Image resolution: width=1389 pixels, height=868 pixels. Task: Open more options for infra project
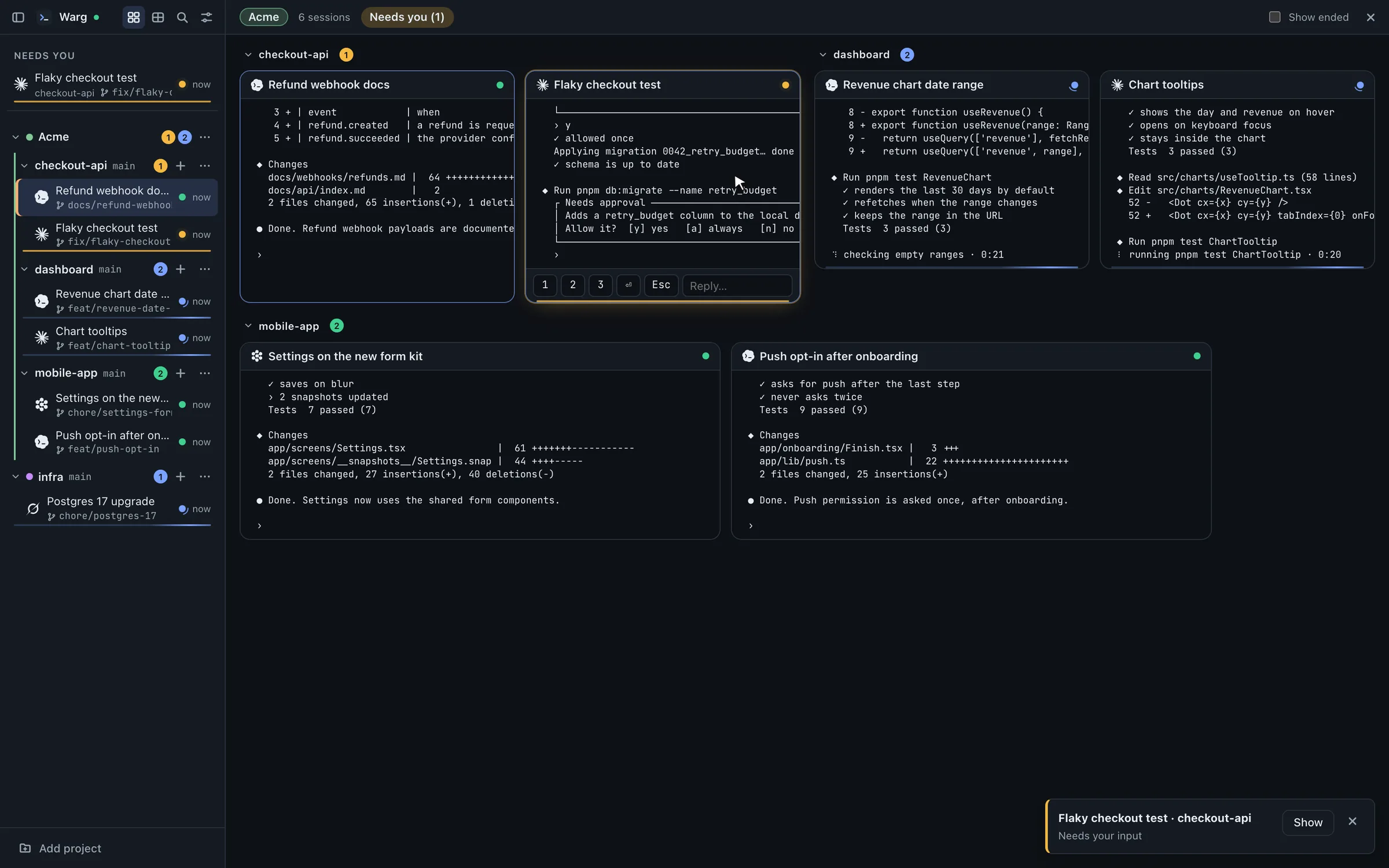[205, 477]
